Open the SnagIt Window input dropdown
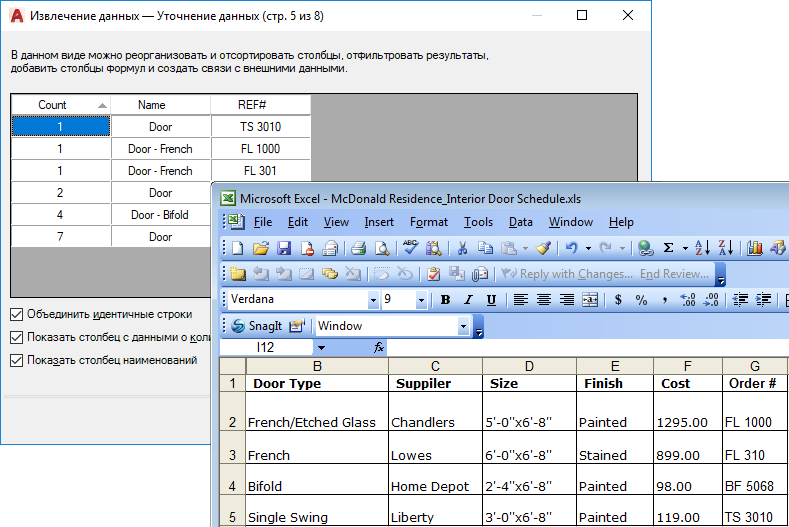The width and height of the screenshot is (789, 527). click(x=463, y=326)
